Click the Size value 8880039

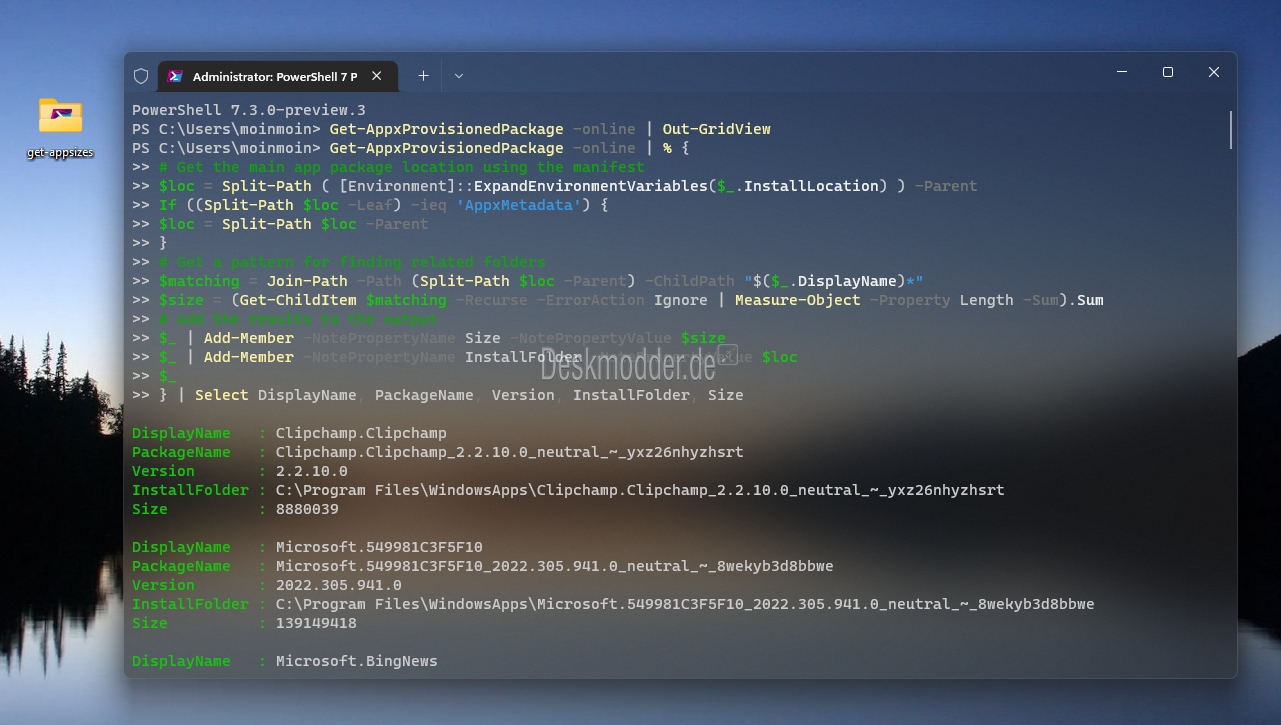click(x=307, y=509)
